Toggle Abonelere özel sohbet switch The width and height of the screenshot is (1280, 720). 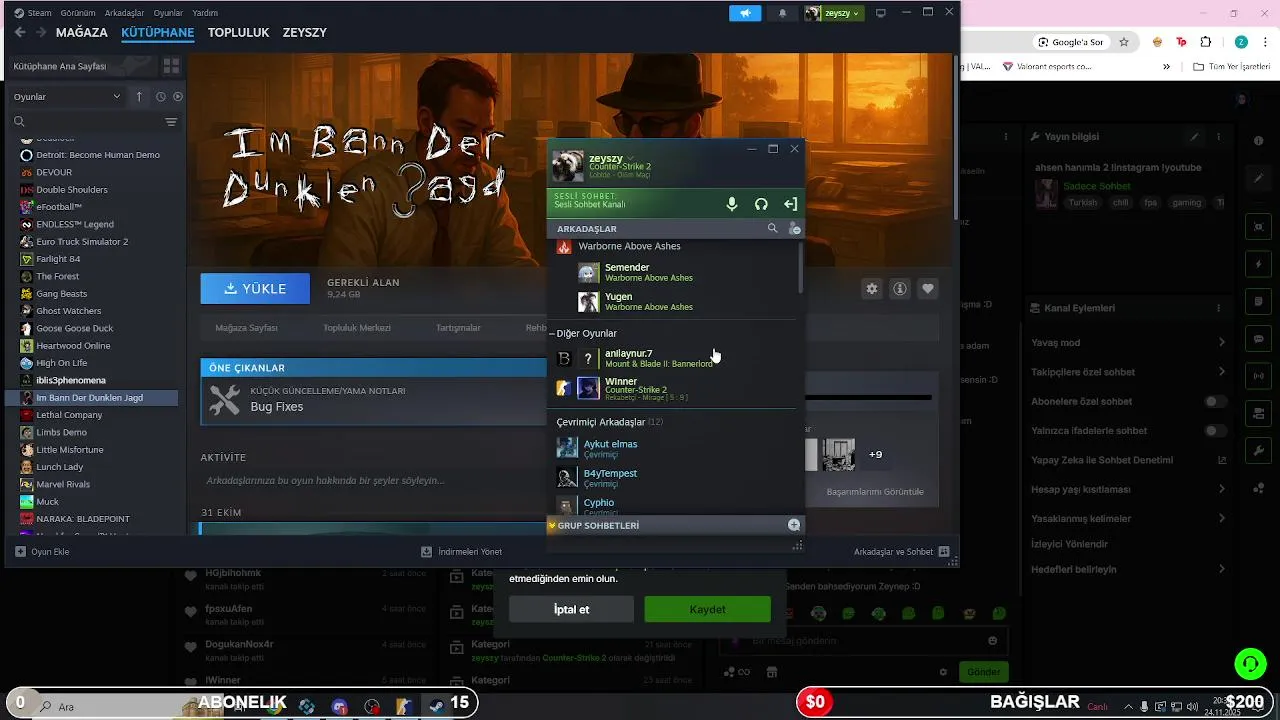(1216, 401)
